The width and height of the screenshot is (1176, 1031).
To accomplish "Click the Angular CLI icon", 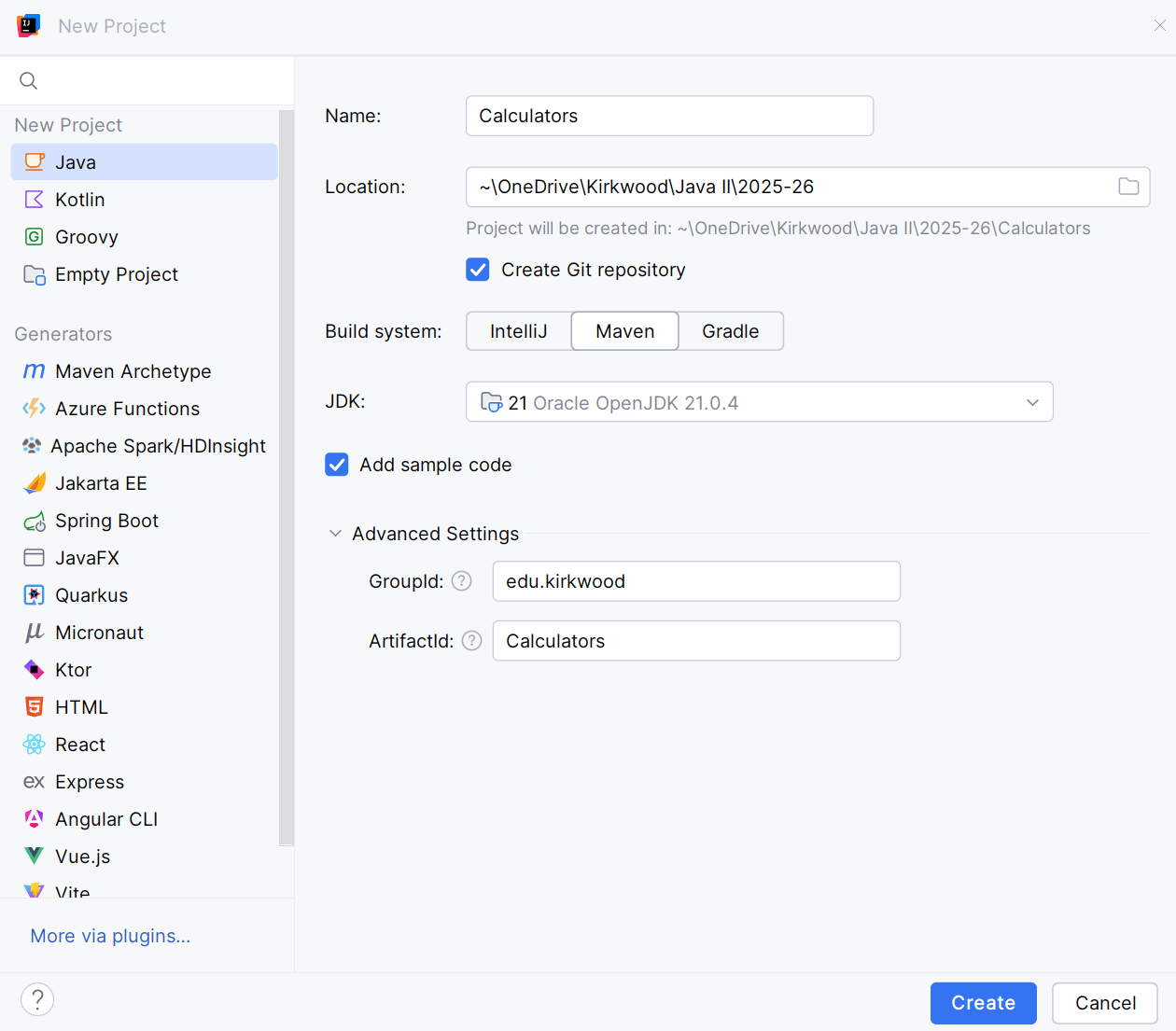I will 35,818.
